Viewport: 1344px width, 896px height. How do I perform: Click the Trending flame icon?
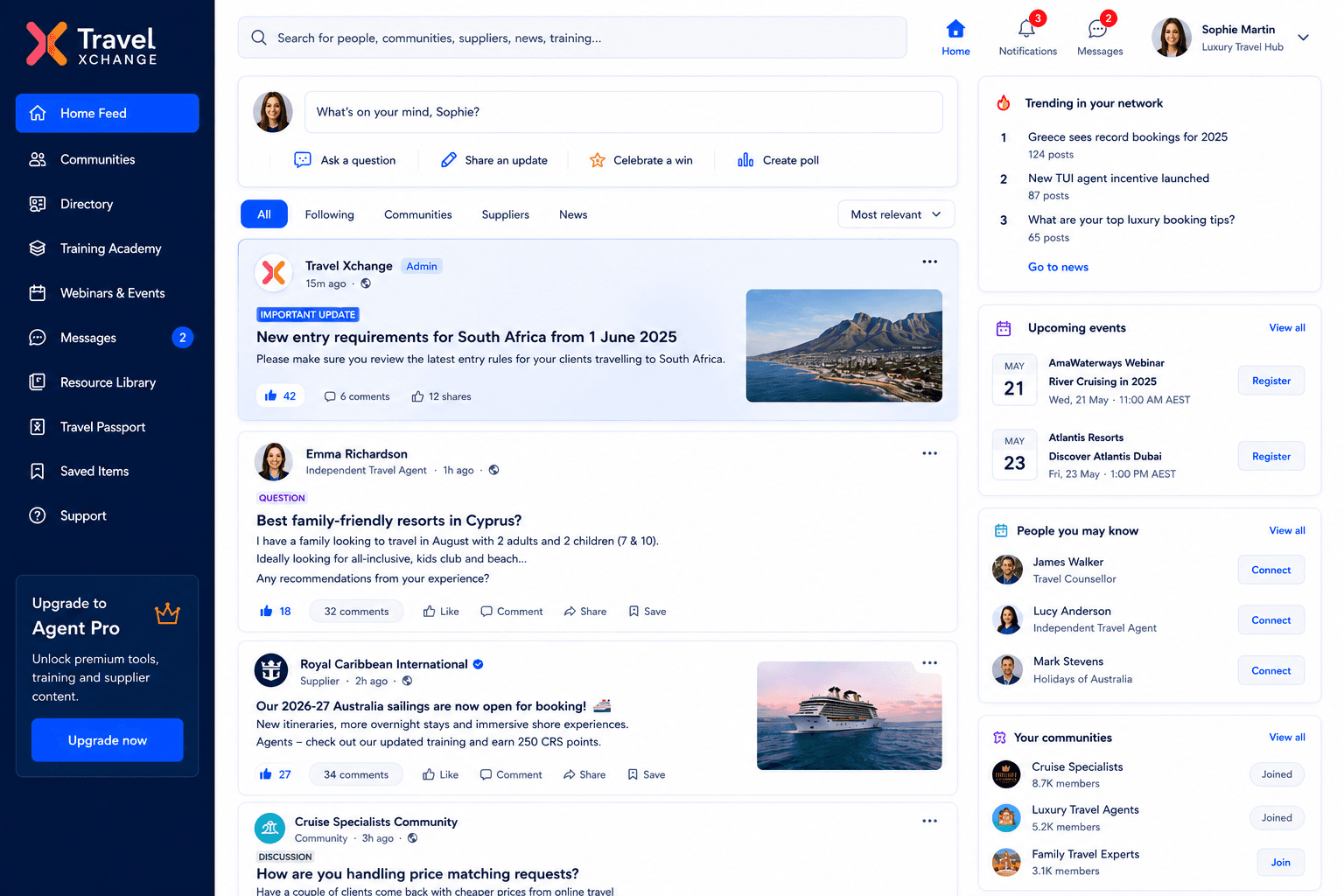click(x=1004, y=103)
